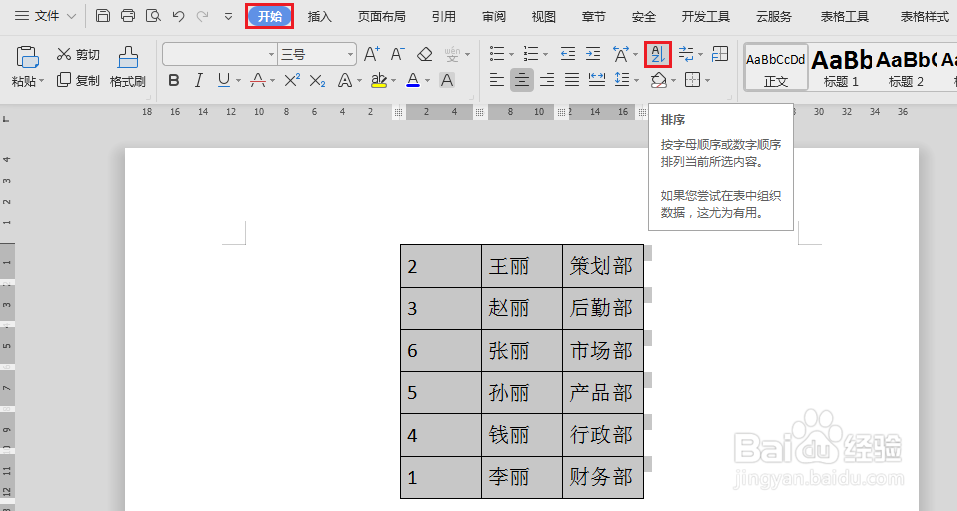Activate the 格式刷 format painter
The image size is (957, 511).
(x=128, y=67)
